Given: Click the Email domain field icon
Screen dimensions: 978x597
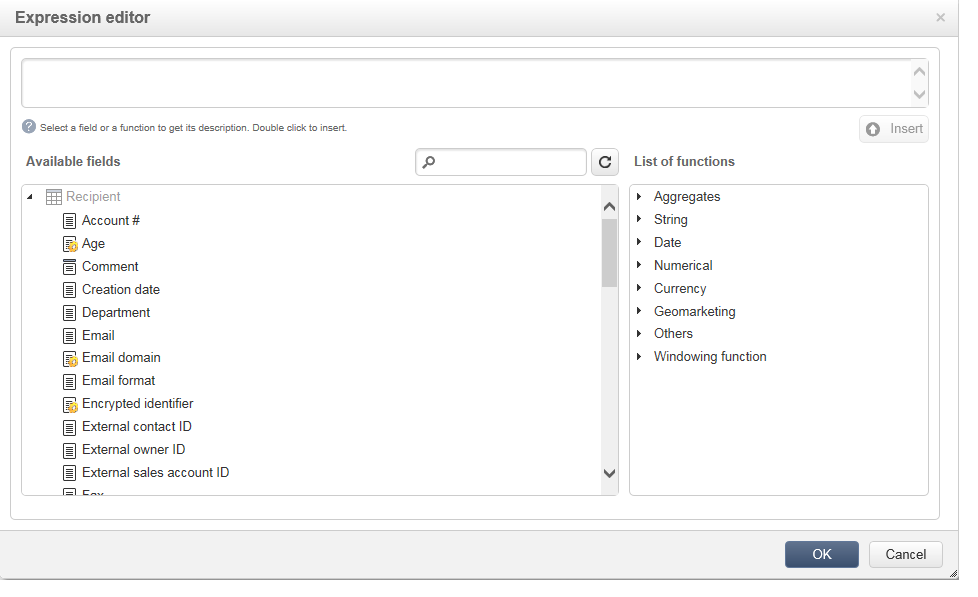Looking at the screenshot, I should point(70,358).
